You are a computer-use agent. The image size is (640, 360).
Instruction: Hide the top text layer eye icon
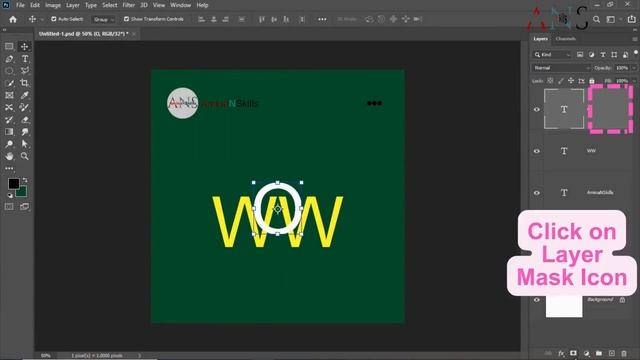537,109
